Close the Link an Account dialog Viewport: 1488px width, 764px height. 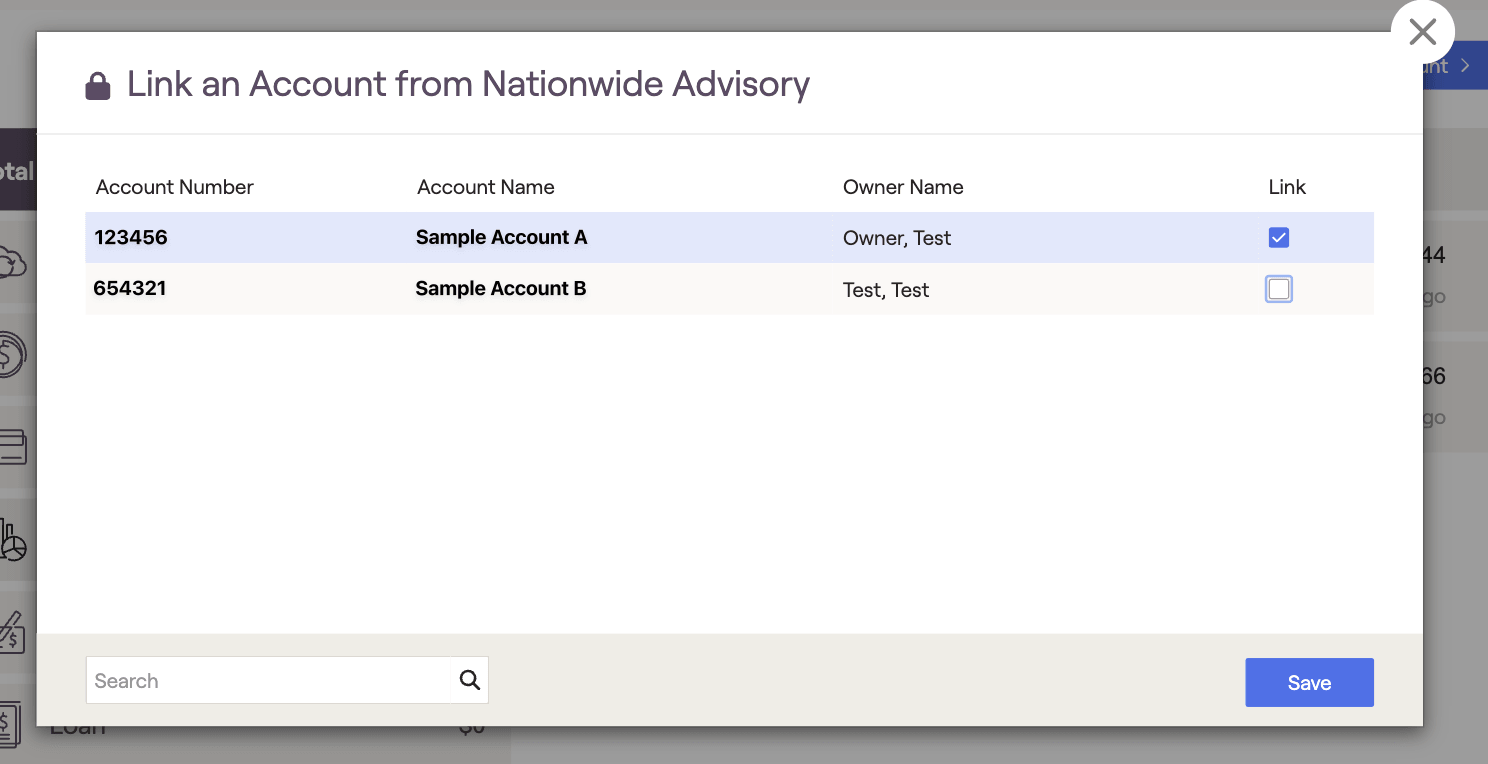pos(1422,32)
